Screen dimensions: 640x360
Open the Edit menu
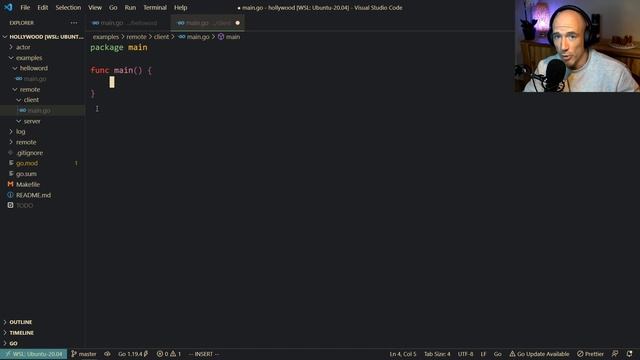point(42,7)
